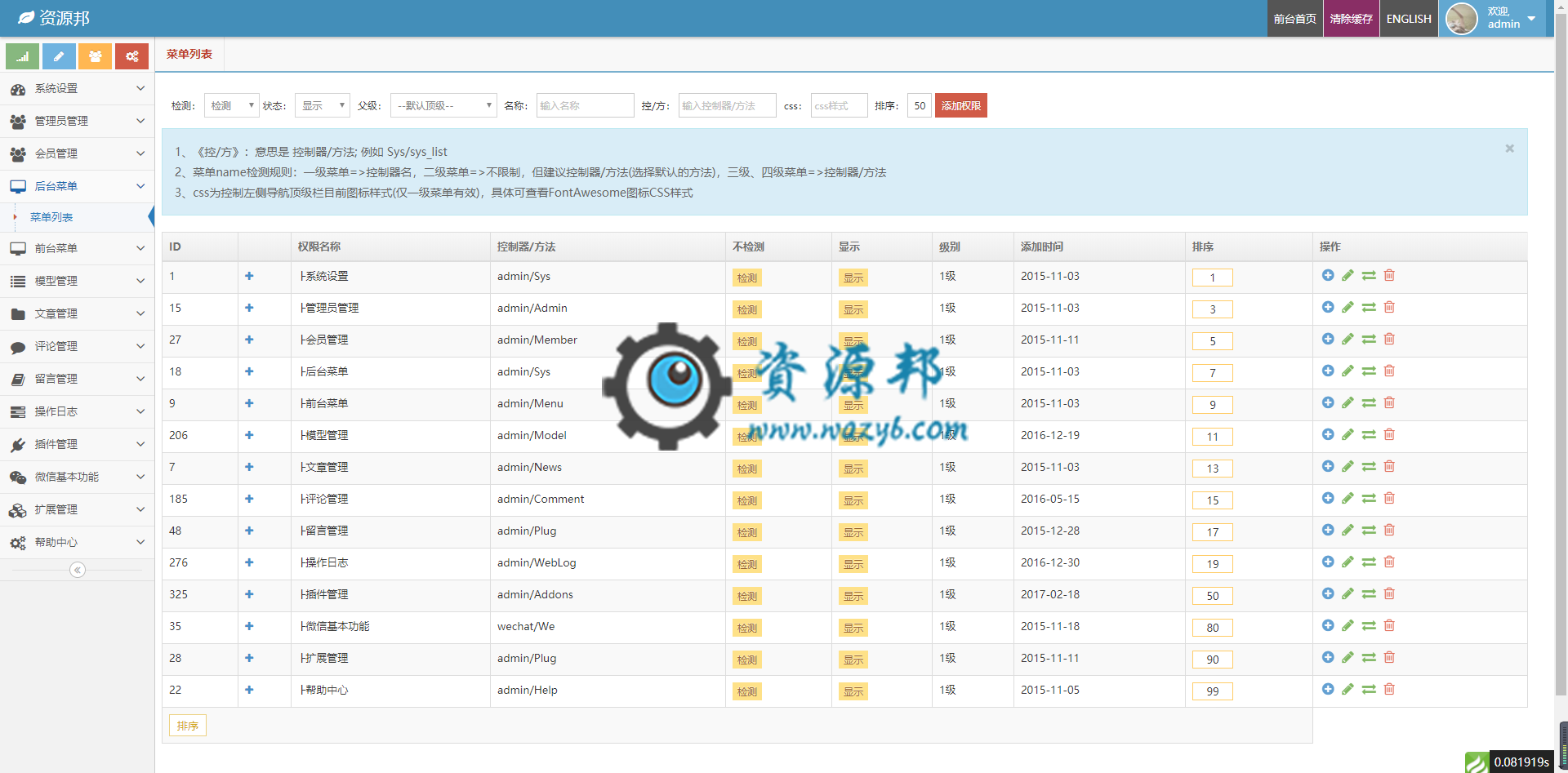The width and height of the screenshot is (1568, 773).
Task: Delete the 操作日志 row via trash icon
Action: (x=1389, y=562)
